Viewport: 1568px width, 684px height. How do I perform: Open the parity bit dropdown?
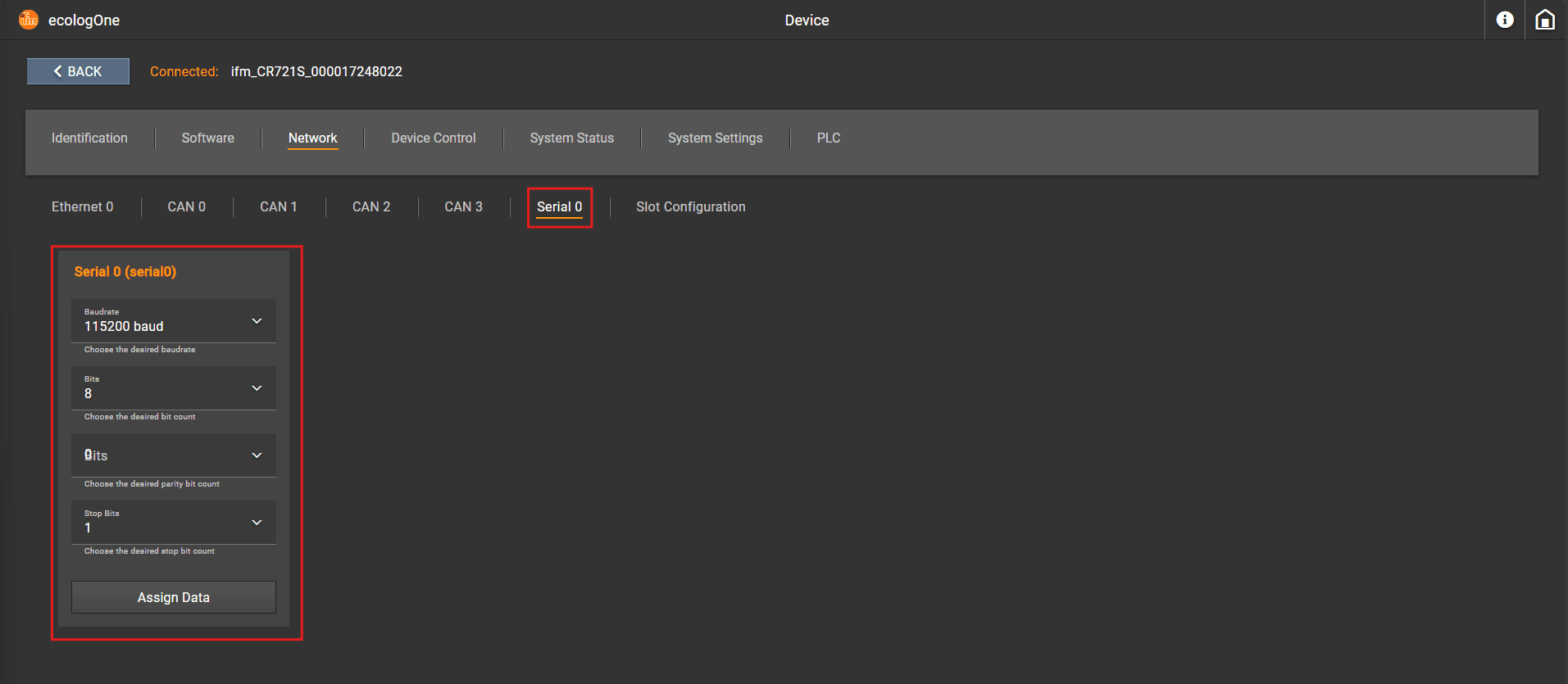174,455
